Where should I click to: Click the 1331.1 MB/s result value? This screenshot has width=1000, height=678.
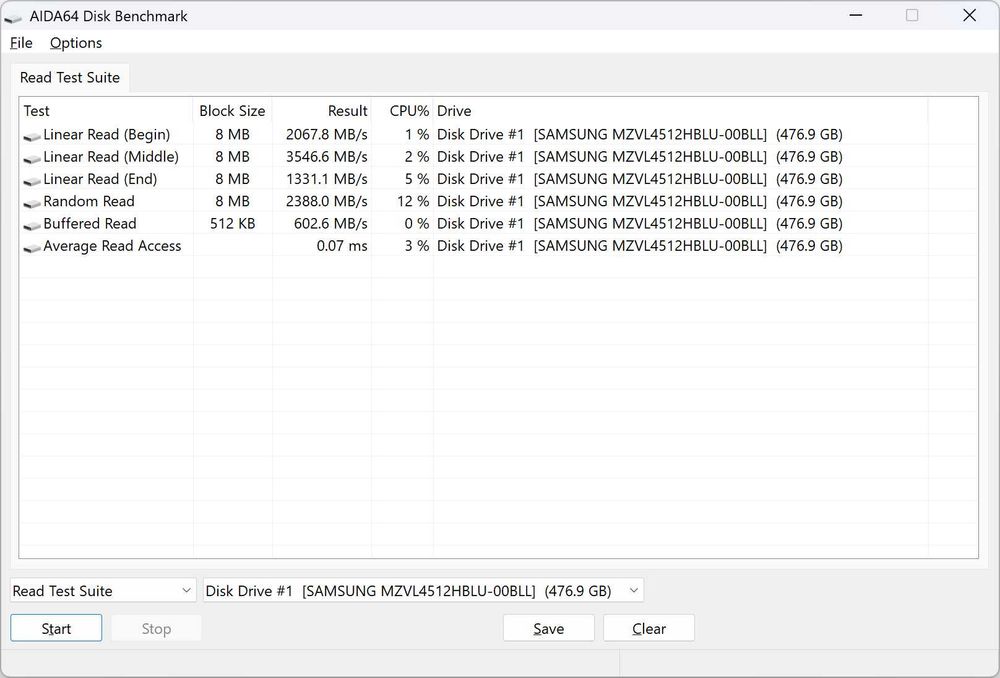327,179
